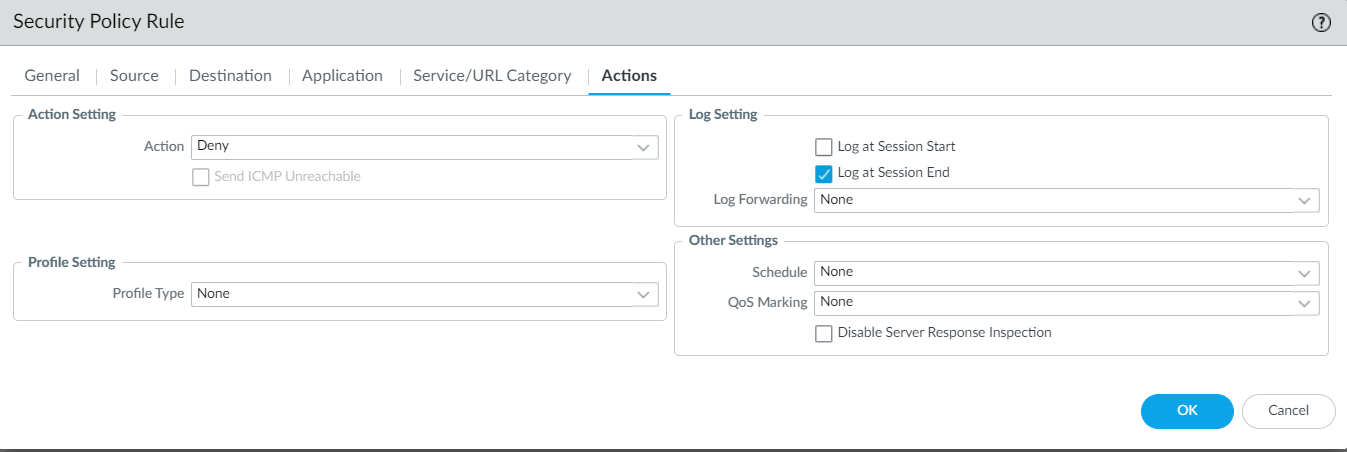Open the Profile Type dropdown

(x=644, y=294)
